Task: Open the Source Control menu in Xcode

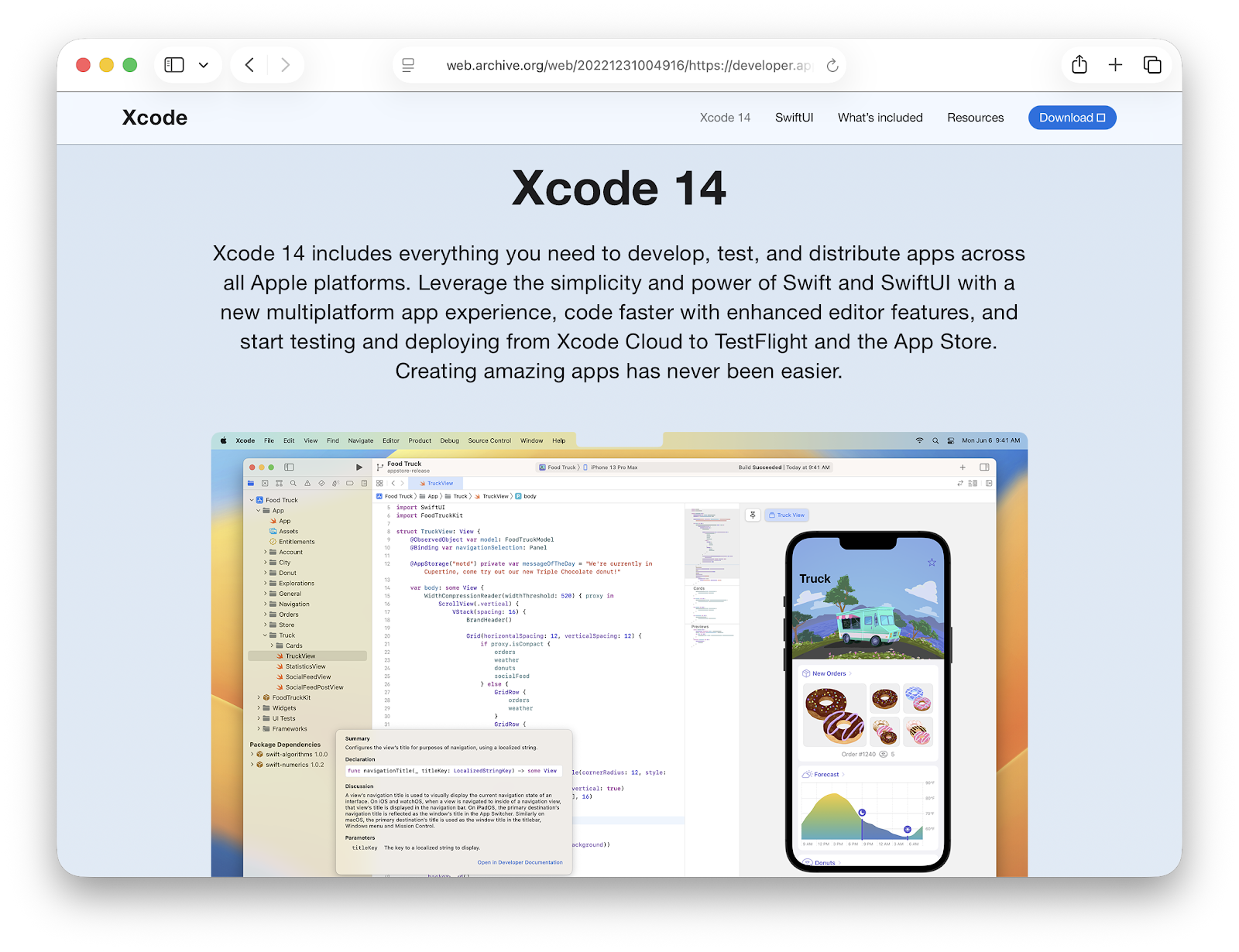Action: click(x=489, y=440)
